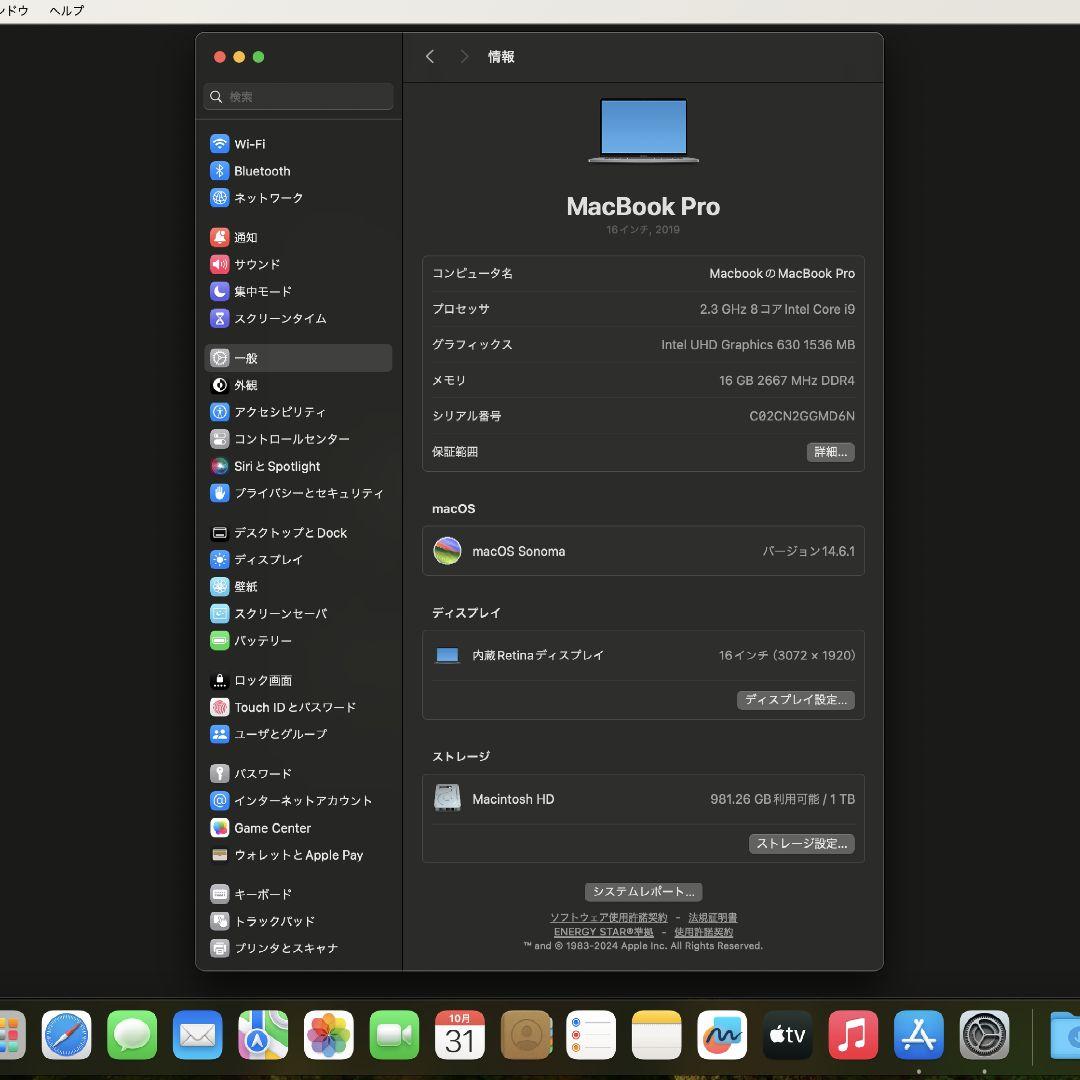1080x1080 pixels.
Task: Open the ソフトウェア使用許諾契約 link
Action: pyautogui.click(x=607, y=917)
